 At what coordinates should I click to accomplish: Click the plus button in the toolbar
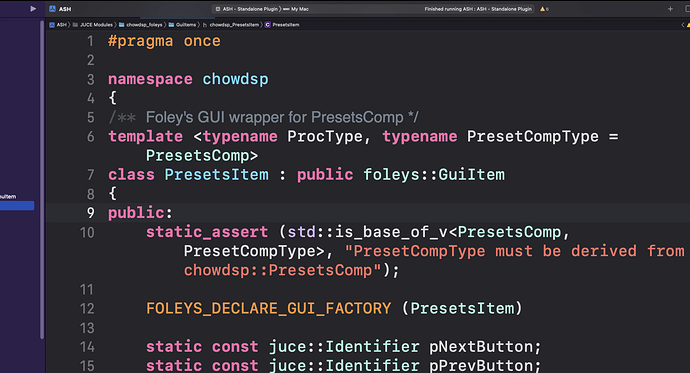[x=670, y=9]
